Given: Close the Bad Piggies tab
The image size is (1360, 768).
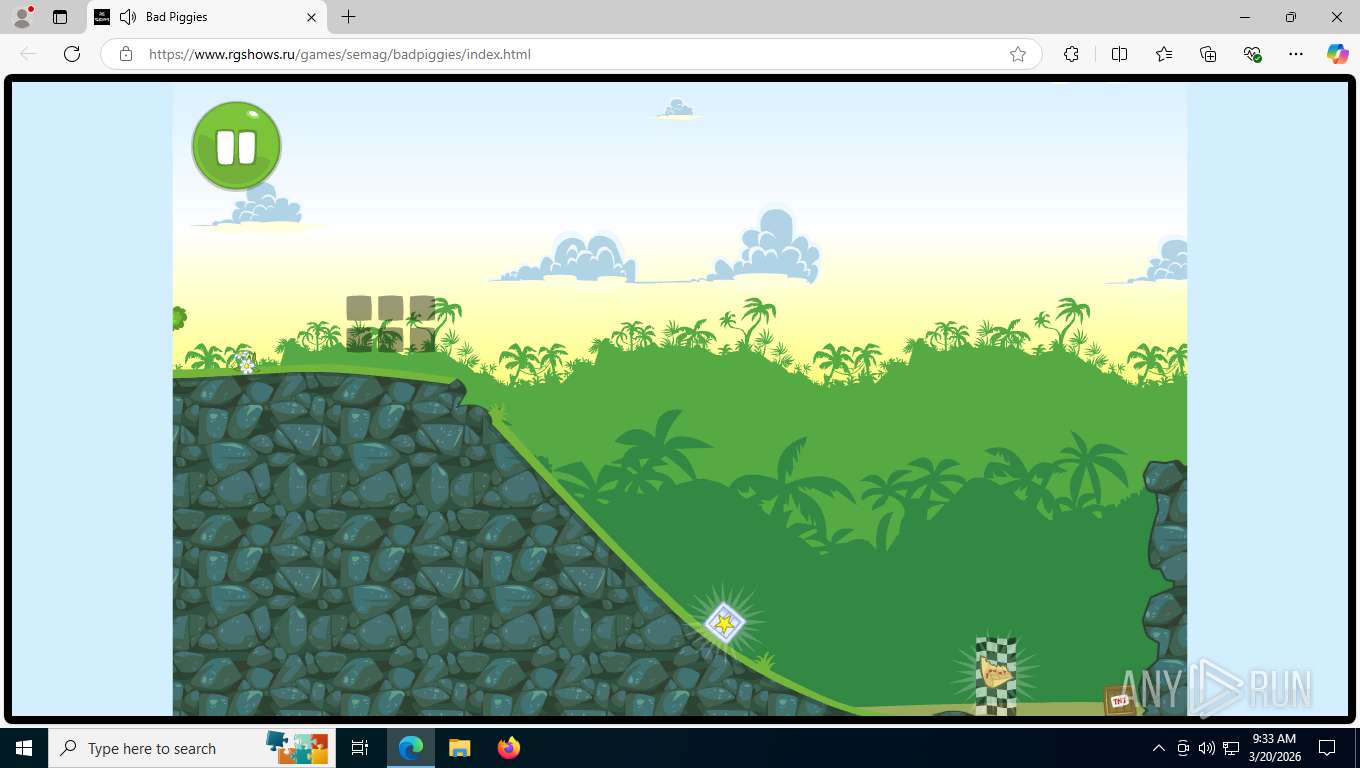Looking at the screenshot, I should [311, 17].
